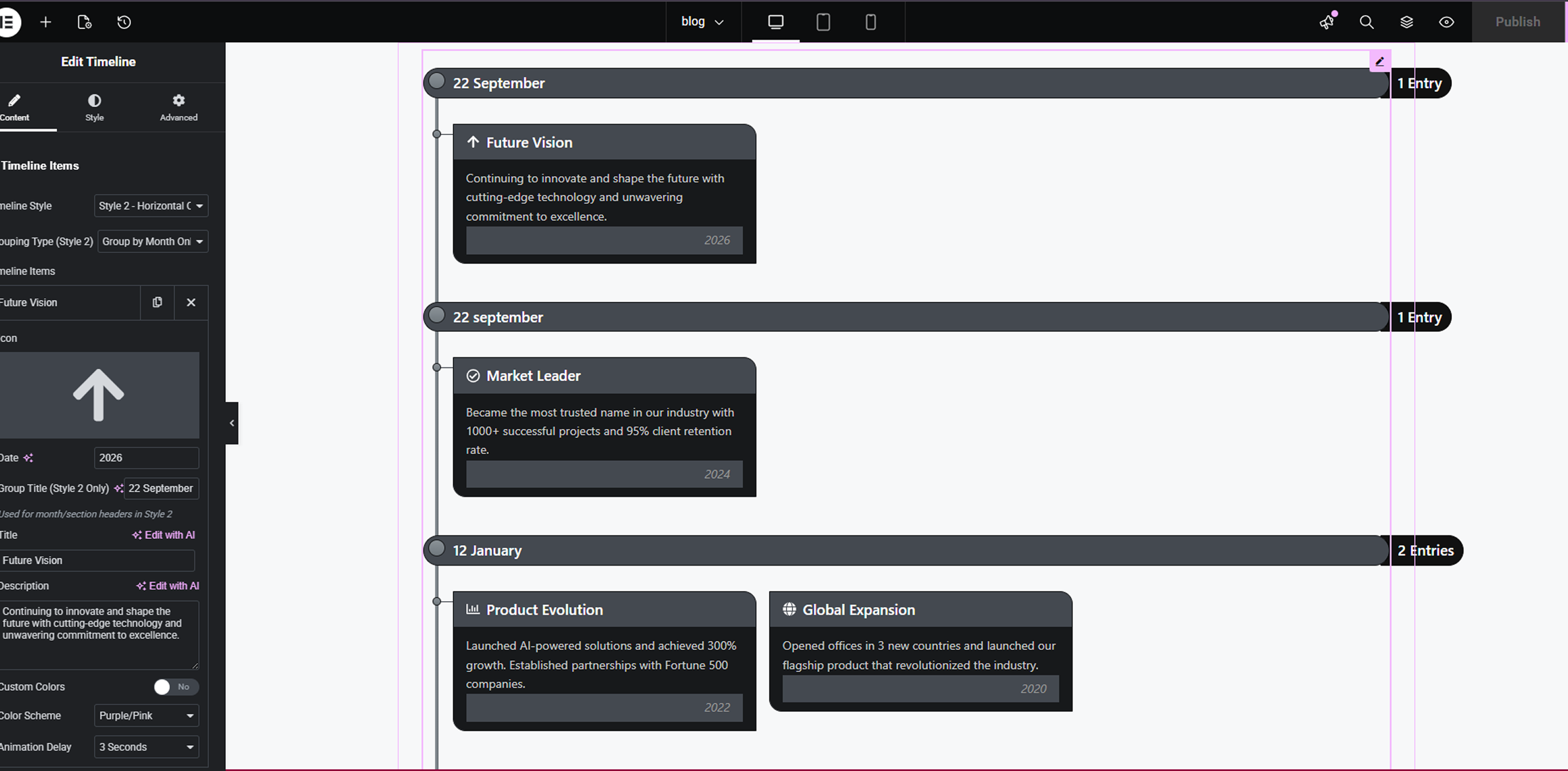1568x771 pixels.
Task: Switch to the Style tab
Action: coord(95,107)
